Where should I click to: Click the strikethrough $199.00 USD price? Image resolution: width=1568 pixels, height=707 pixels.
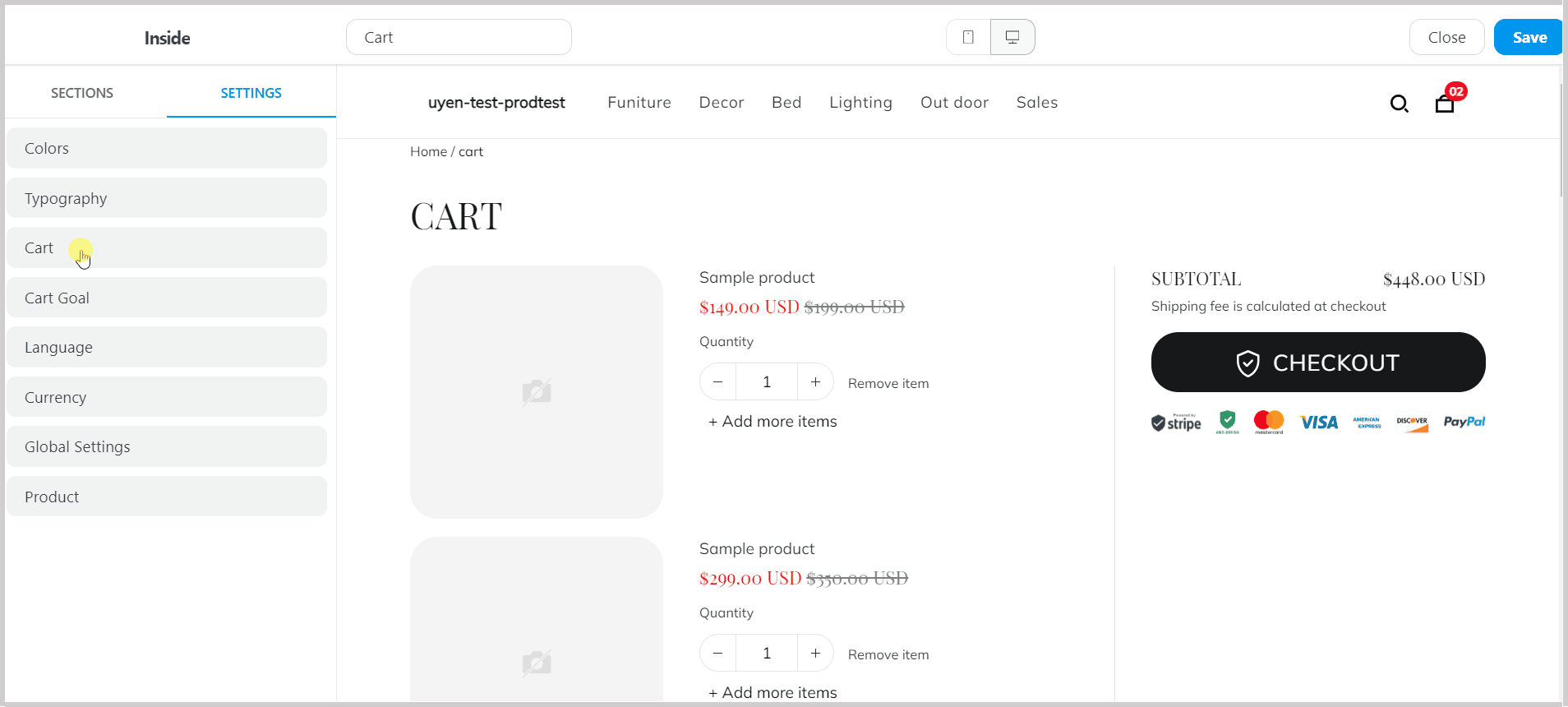pos(854,307)
